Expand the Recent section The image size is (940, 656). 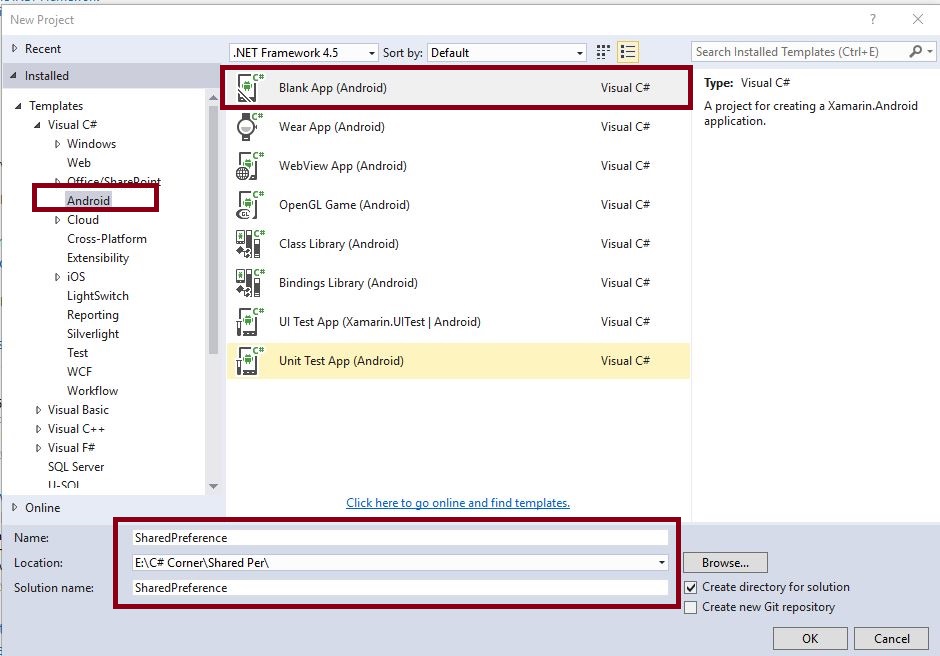coord(15,48)
